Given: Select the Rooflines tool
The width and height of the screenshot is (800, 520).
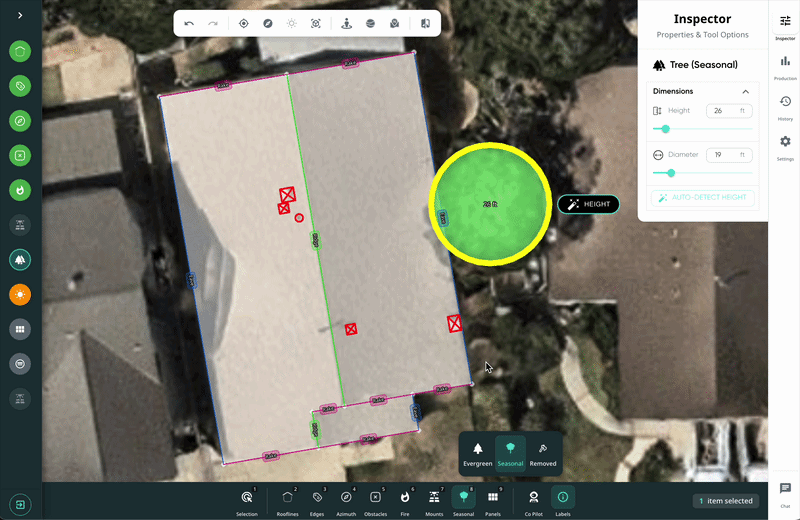Looking at the screenshot, I should 288,500.
